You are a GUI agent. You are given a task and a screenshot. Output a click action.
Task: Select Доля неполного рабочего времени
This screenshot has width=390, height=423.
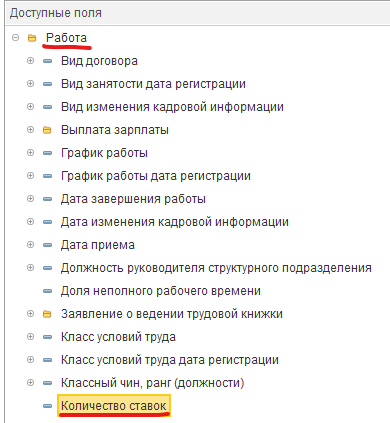[x=161, y=291]
